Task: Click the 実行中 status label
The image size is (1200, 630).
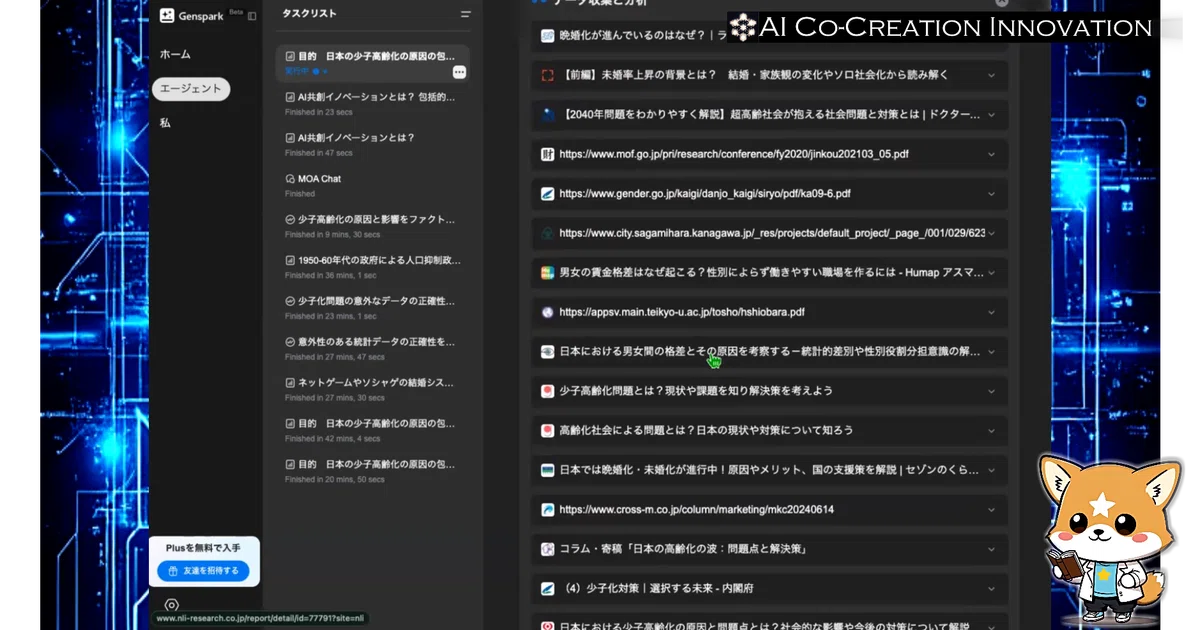Action: 296,72
